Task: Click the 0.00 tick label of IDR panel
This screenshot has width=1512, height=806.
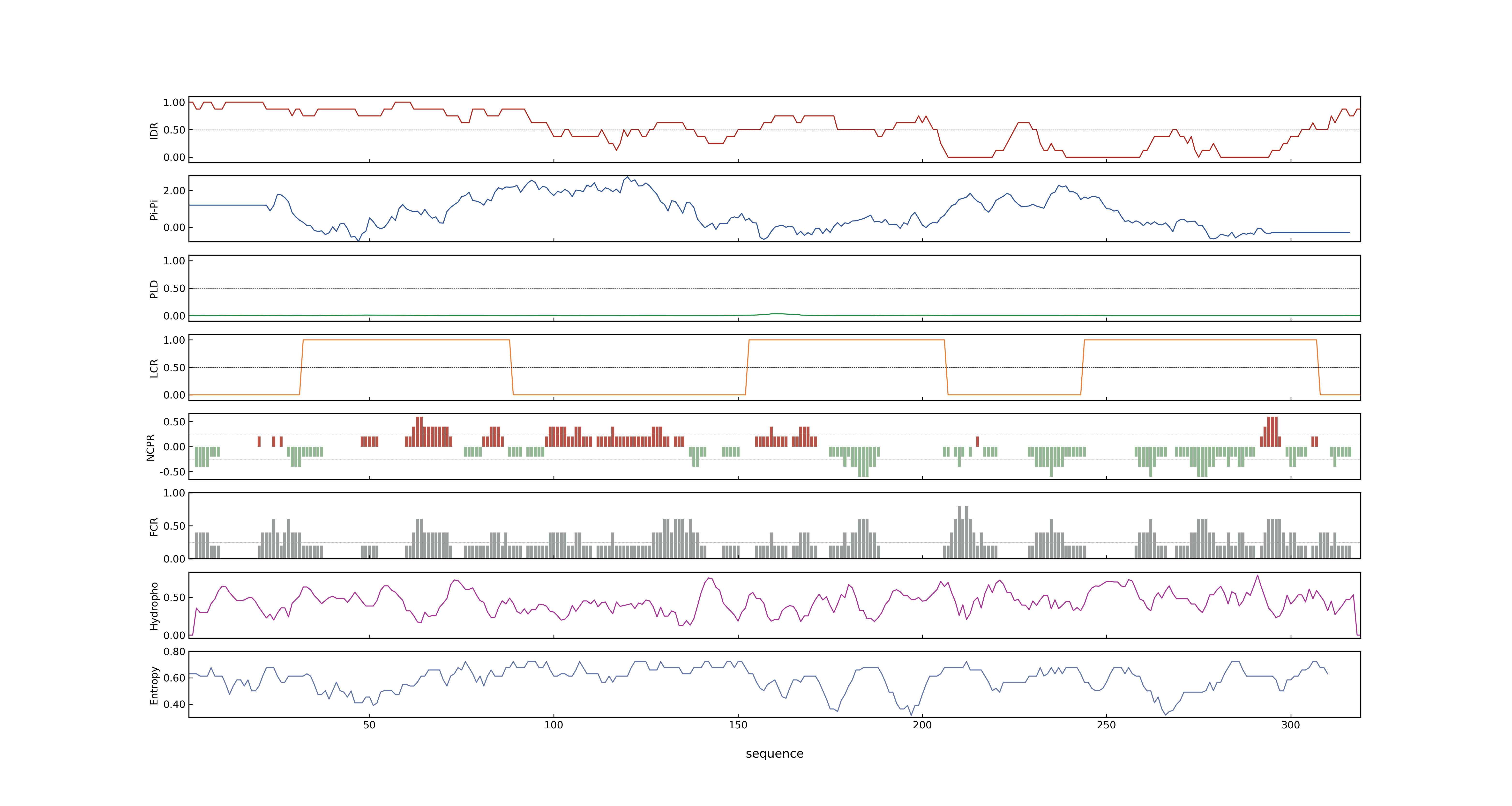Action: point(174,157)
